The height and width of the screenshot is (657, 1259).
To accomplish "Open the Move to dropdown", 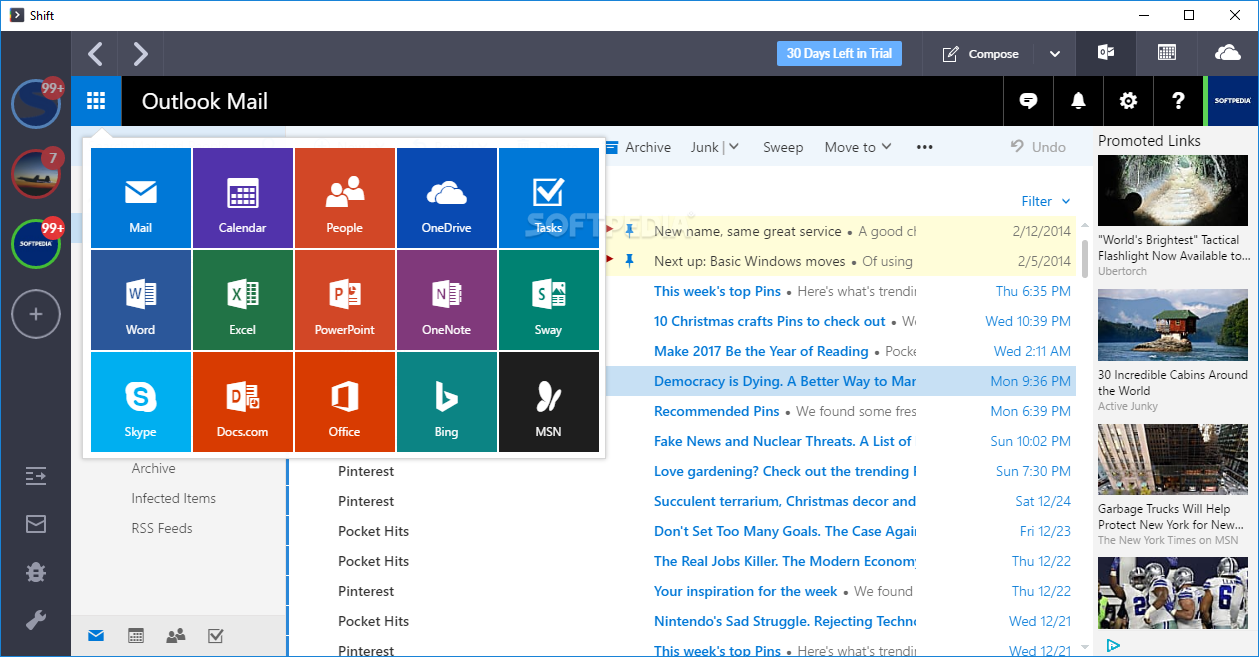I will [x=857, y=147].
